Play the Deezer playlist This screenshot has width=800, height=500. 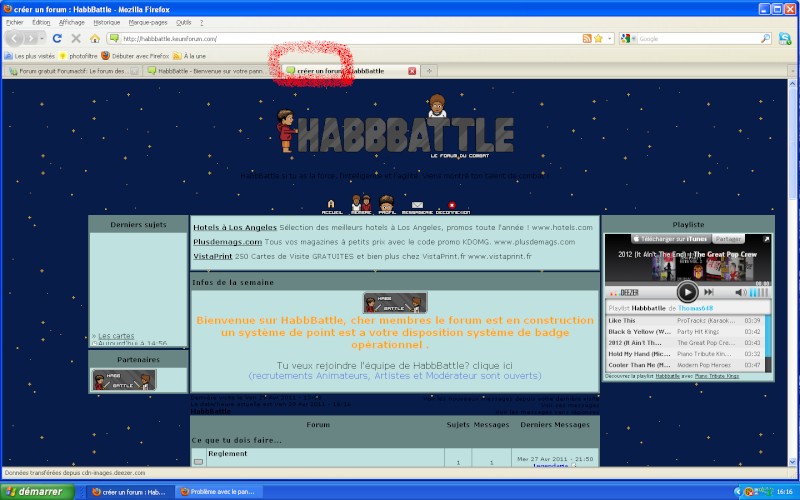687,292
